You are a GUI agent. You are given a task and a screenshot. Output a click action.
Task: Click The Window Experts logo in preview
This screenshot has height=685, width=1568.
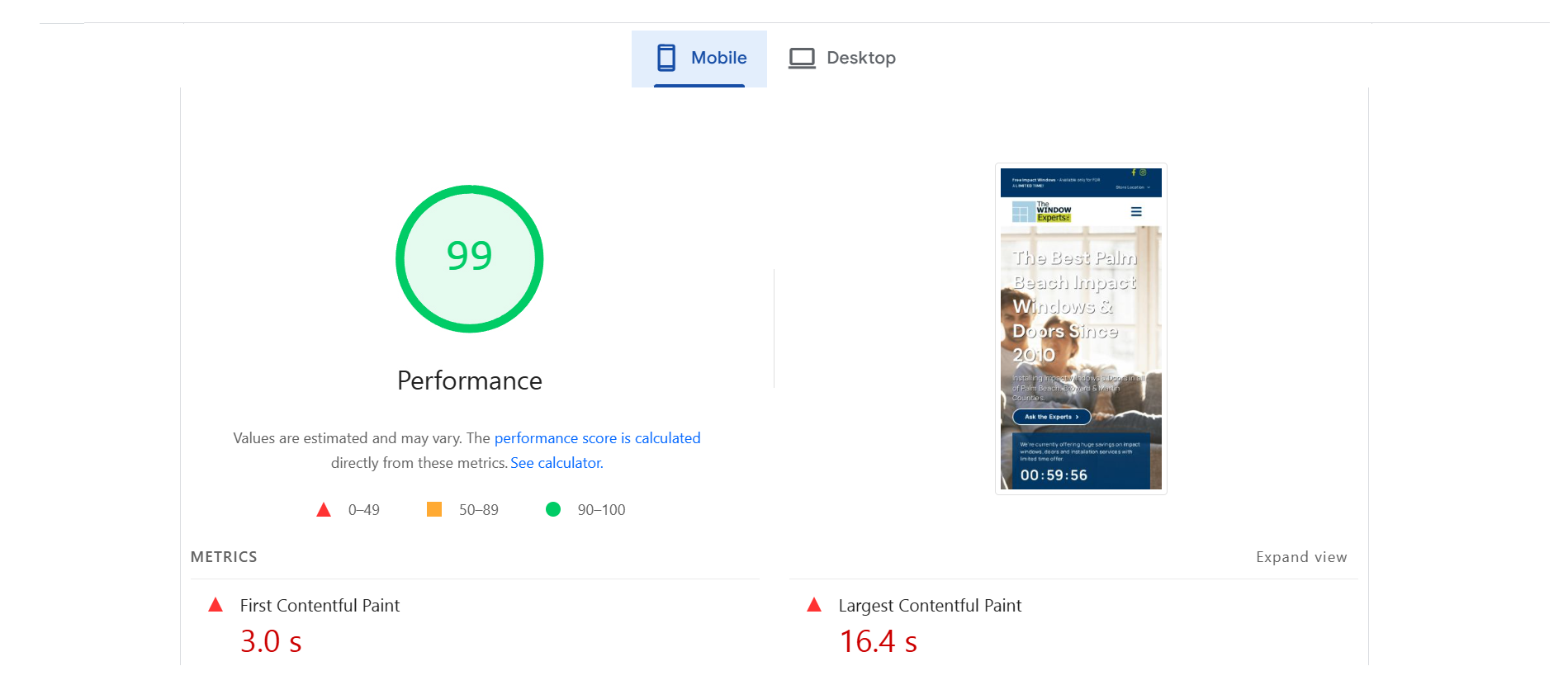(1041, 212)
